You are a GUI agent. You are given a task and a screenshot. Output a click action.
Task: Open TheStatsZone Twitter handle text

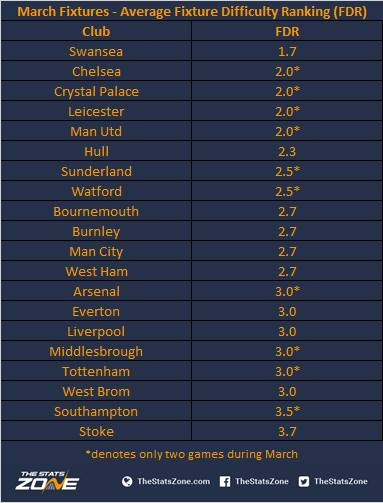(x=341, y=481)
